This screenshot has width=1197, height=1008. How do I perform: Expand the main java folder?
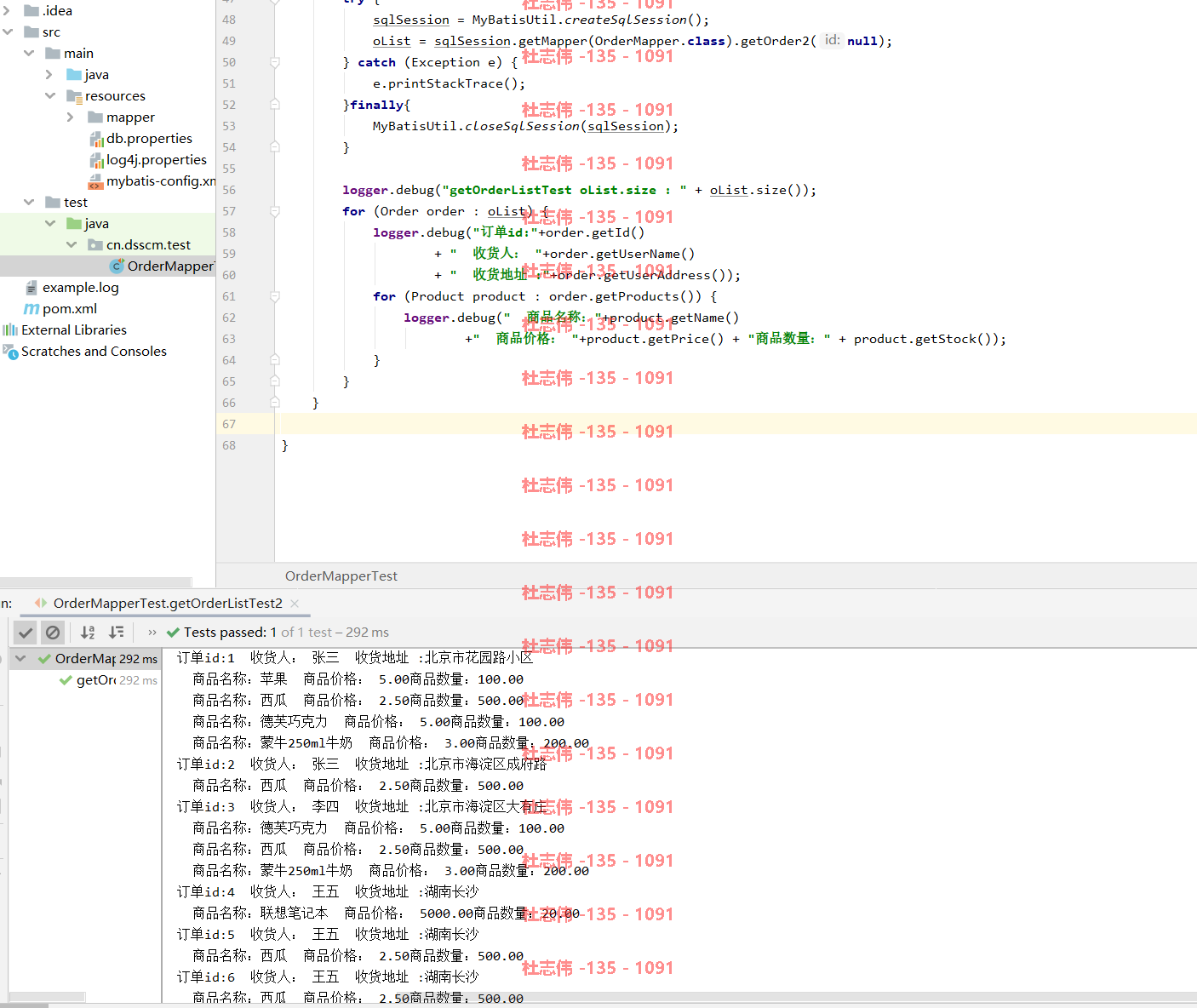pos(50,75)
